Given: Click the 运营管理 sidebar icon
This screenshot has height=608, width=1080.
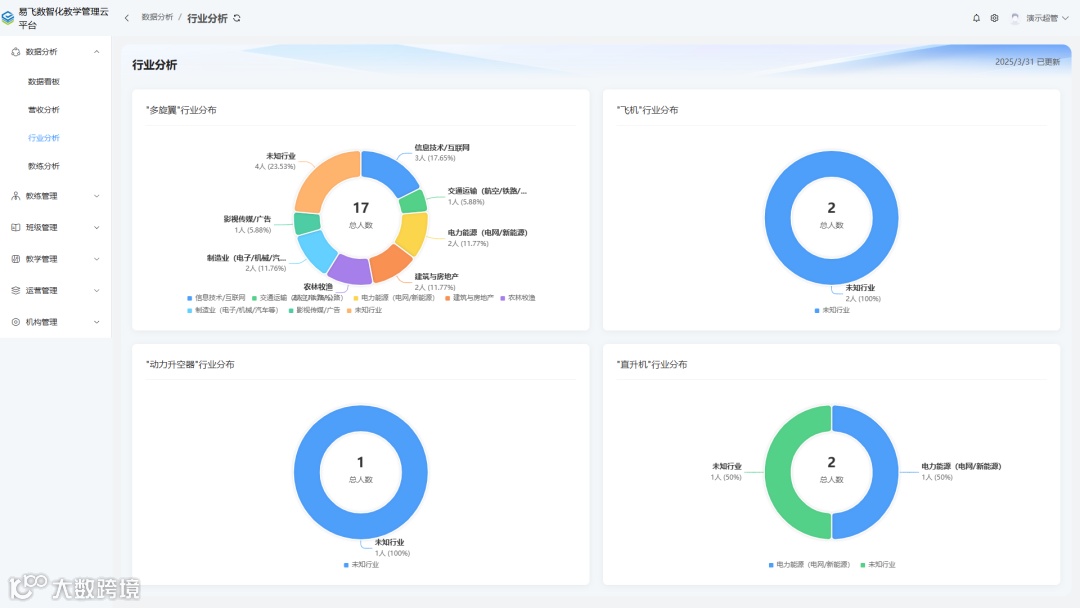Looking at the screenshot, I should [15, 291].
